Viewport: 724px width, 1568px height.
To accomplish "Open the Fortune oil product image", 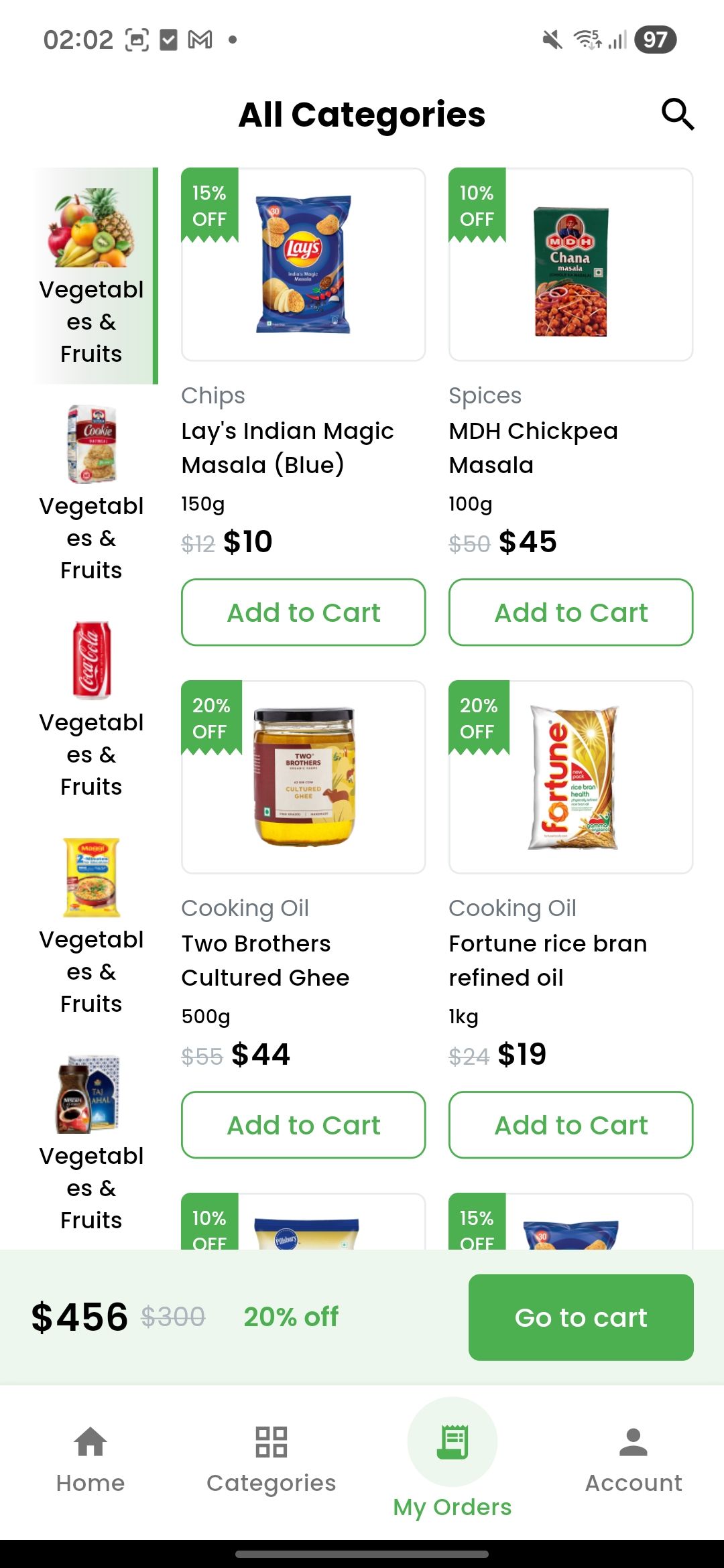I will click(x=572, y=777).
